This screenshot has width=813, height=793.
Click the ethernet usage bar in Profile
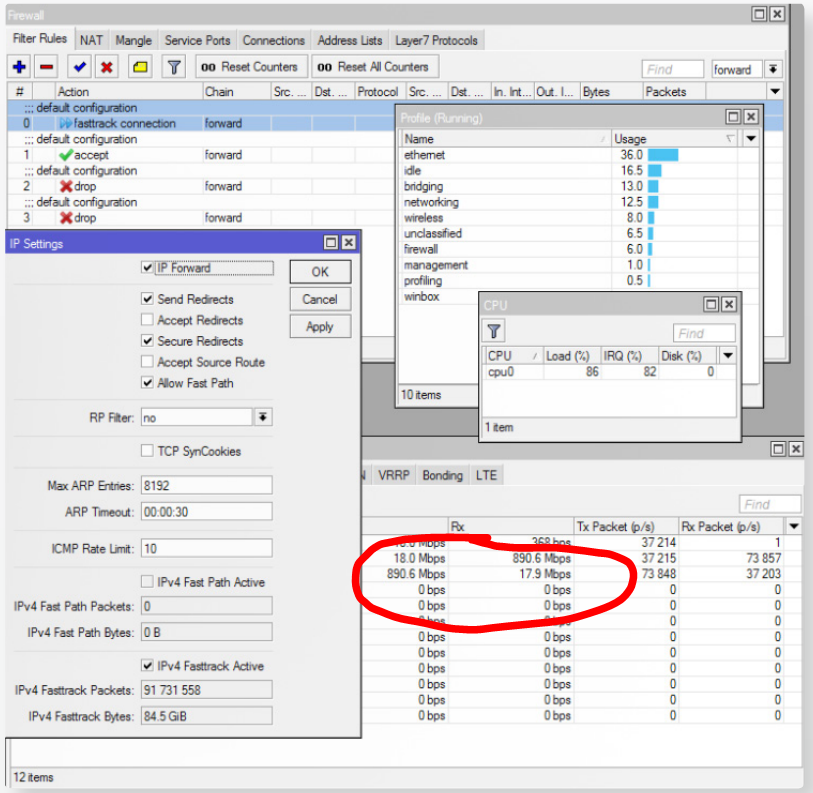[x=662, y=155]
